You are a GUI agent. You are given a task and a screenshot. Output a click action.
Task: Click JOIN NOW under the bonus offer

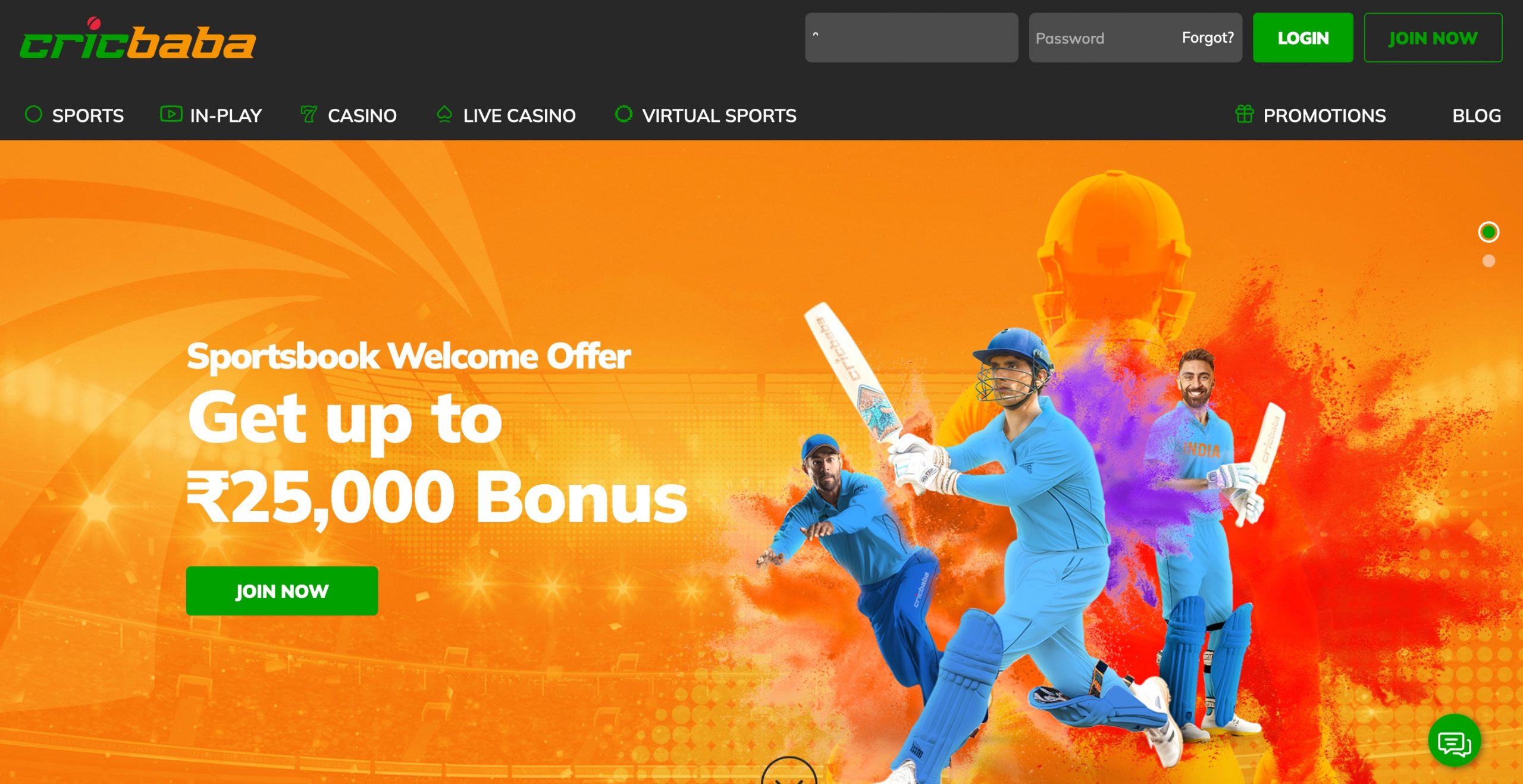[x=282, y=591]
